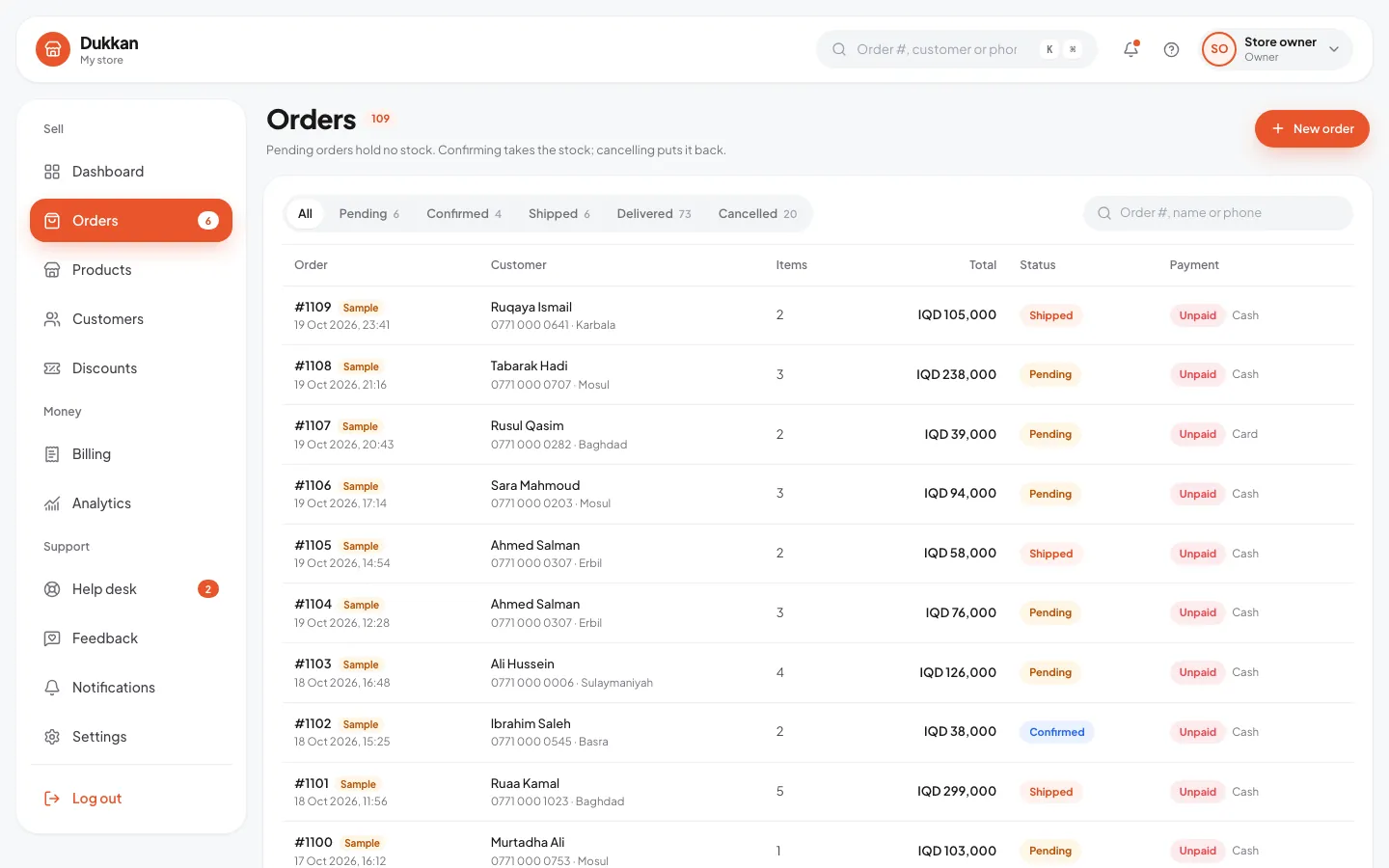Click customer Sara Mahmoud

point(535,486)
